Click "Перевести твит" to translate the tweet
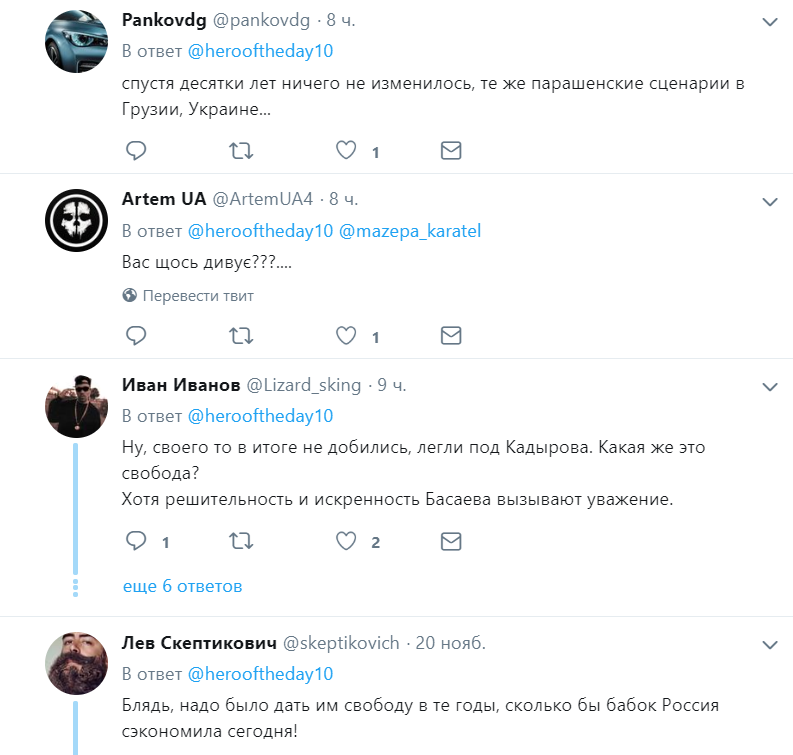The height and width of the screenshot is (755, 793). 197,296
